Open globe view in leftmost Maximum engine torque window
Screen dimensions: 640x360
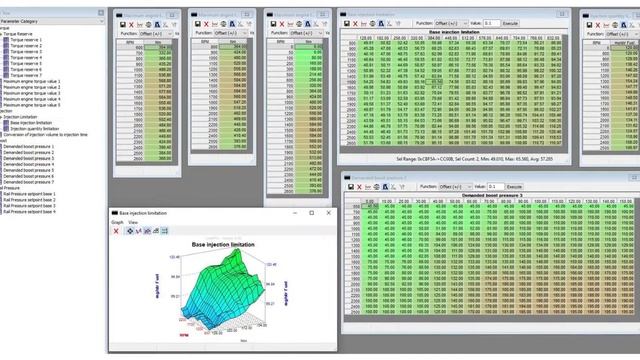148,24
